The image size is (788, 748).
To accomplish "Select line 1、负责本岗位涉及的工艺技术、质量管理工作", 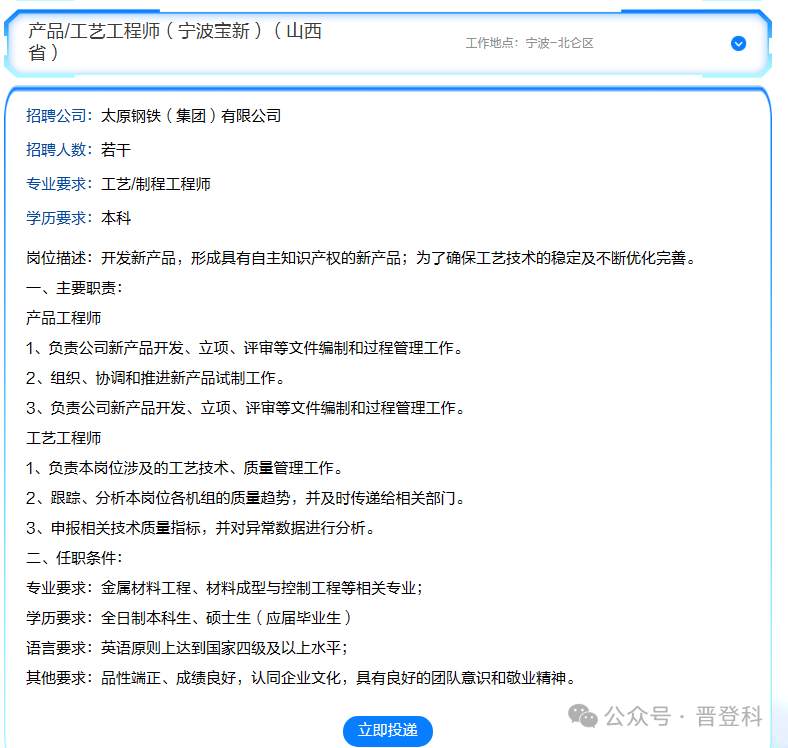I will coord(184,468).
